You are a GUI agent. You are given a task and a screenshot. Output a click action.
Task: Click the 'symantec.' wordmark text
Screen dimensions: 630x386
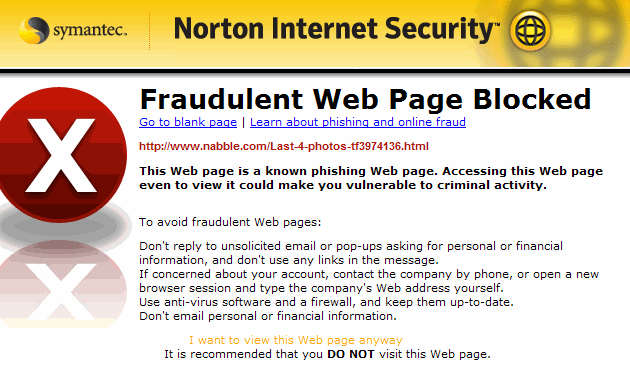coord(90,31)
